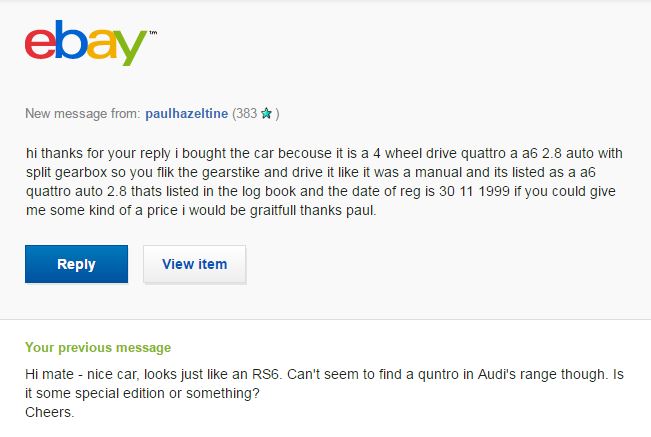Open sender profile paulhazeltine

pyautogui.click(x=186, y=114)
